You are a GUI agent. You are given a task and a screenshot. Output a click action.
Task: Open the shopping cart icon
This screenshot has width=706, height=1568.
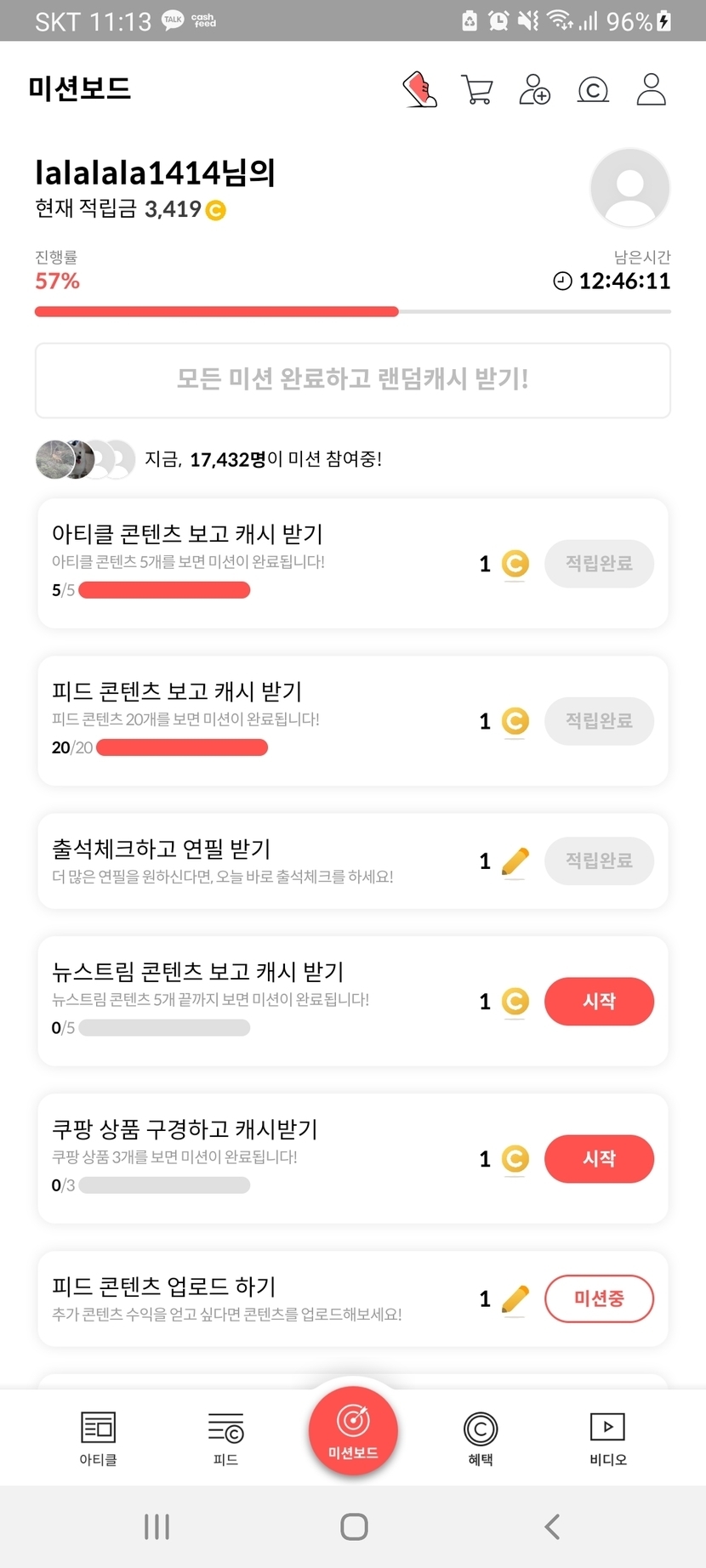477,89
